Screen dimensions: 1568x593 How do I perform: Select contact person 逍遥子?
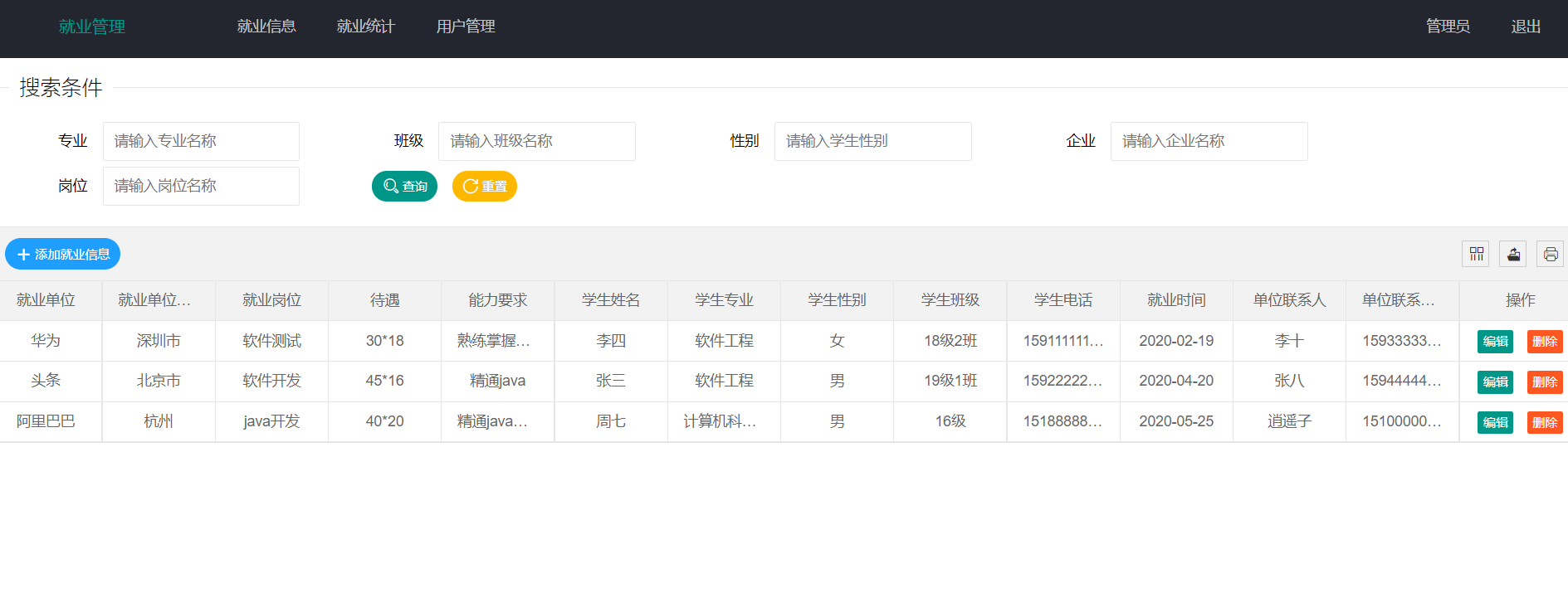[1289, 421]
